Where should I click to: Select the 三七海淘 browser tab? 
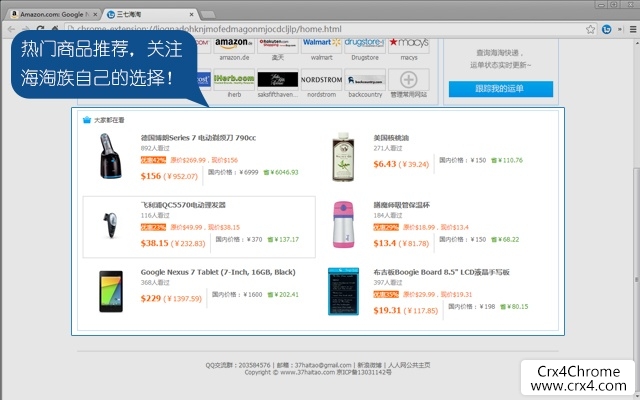(x=149, y=14)
